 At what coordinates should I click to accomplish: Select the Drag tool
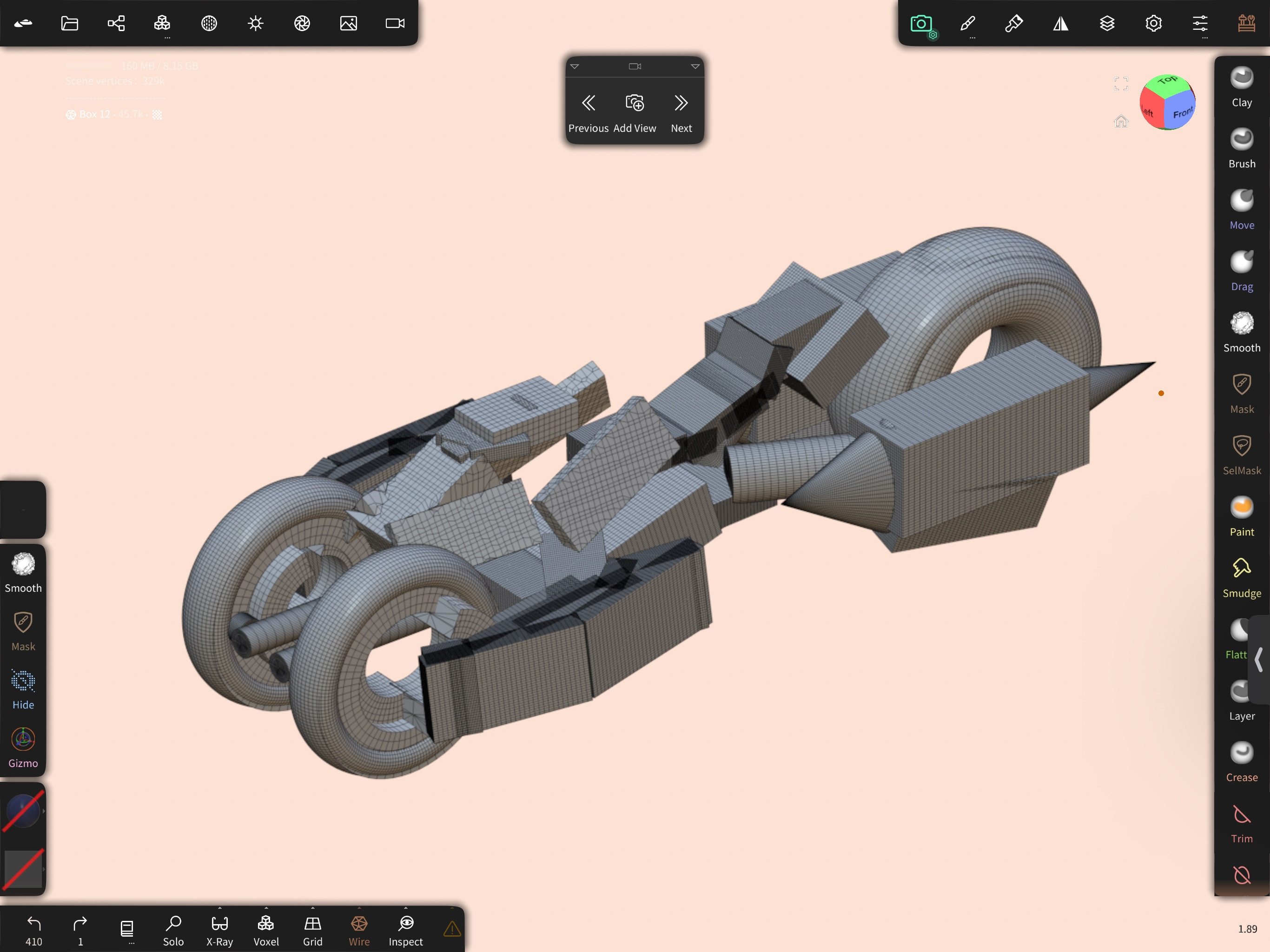[x=1242, y=271]
